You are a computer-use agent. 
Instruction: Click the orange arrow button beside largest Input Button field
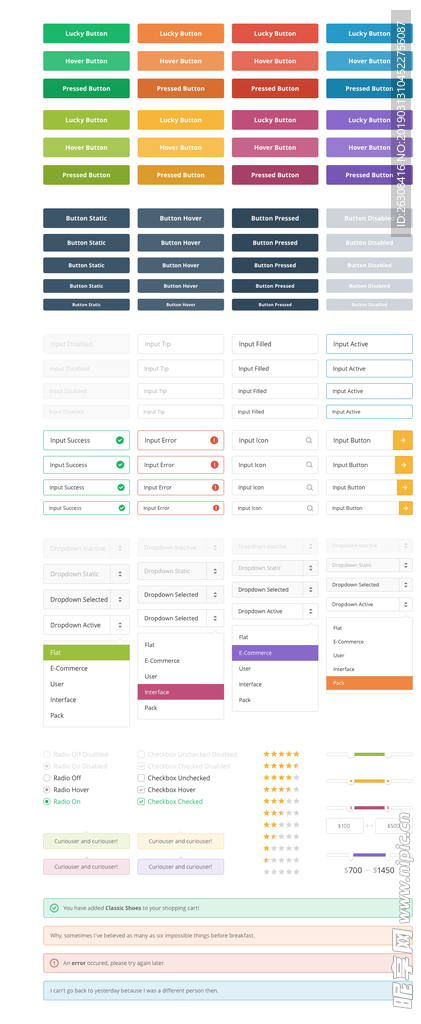pyautogui.click(x=403, y=440)
